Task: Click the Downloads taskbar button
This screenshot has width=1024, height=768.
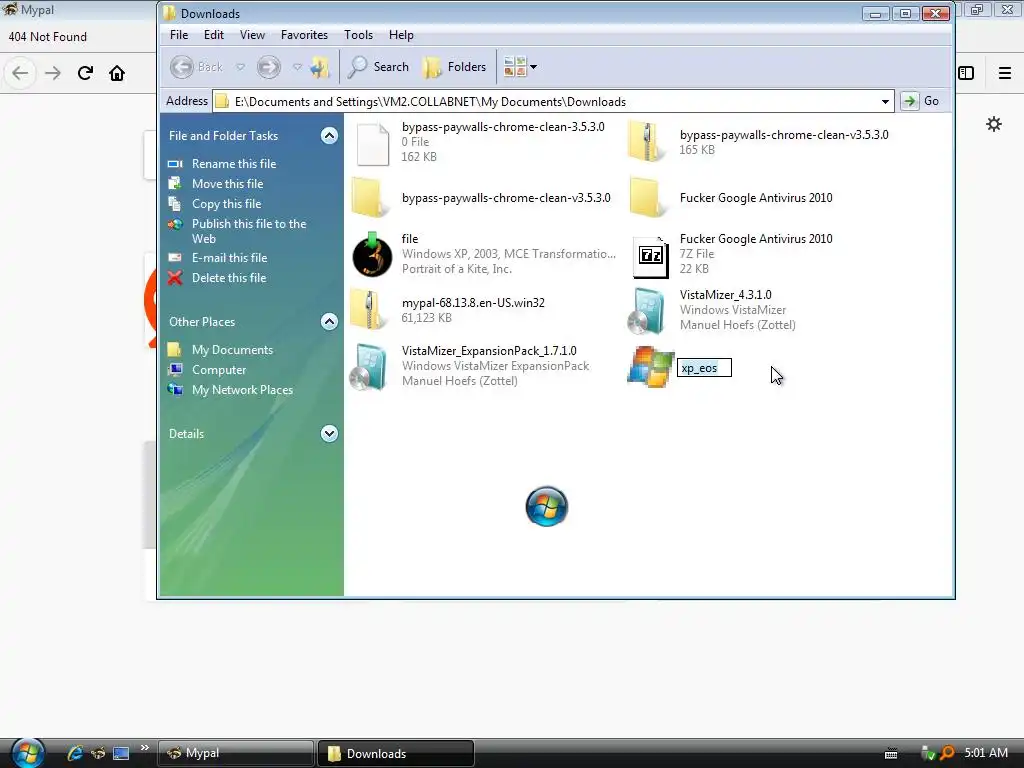Action: point(396,753)
